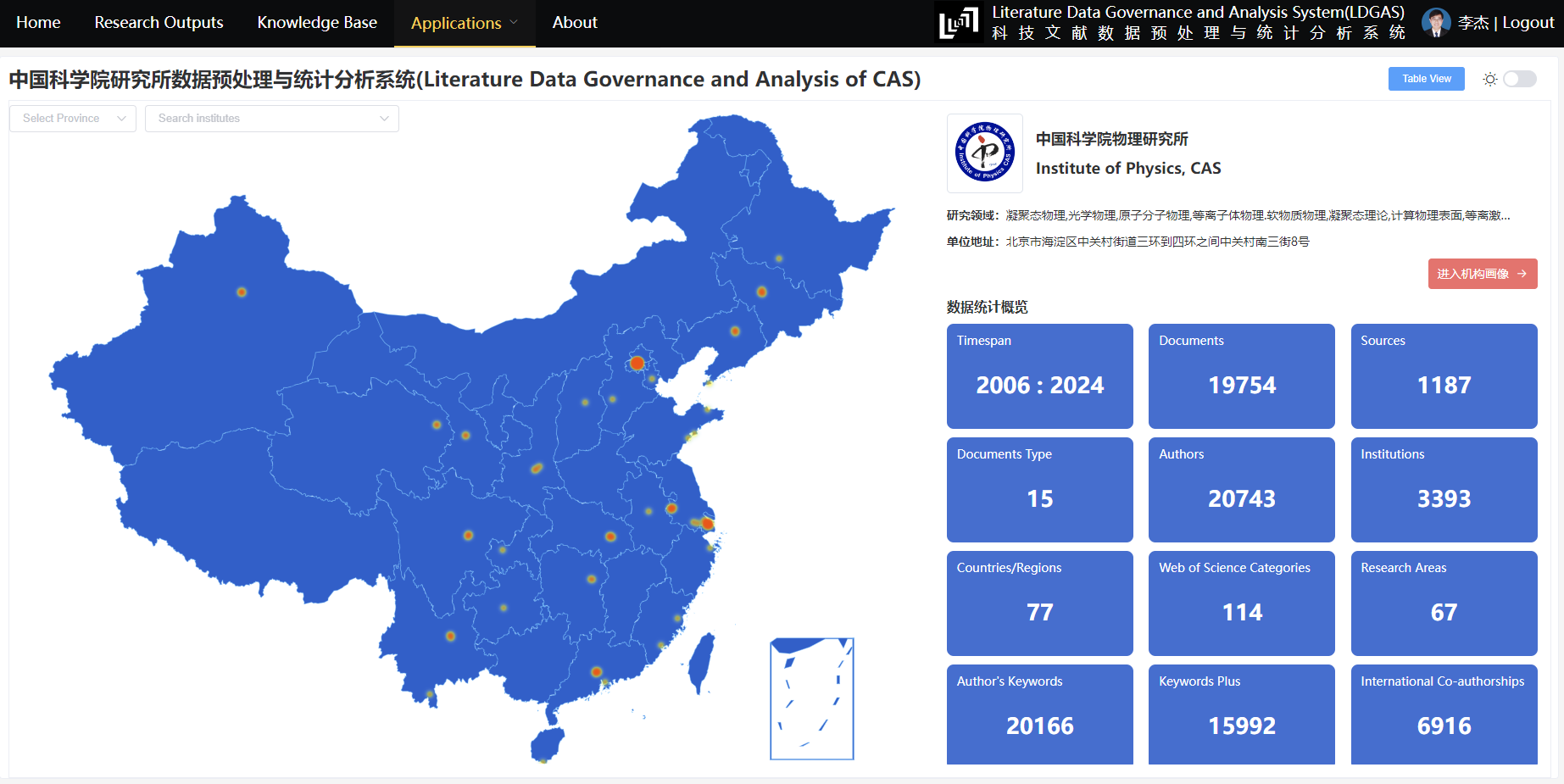This screenshot has width=1564, height=784.
Task: Click the Authors 20743 card
Action: [1241, 490]
